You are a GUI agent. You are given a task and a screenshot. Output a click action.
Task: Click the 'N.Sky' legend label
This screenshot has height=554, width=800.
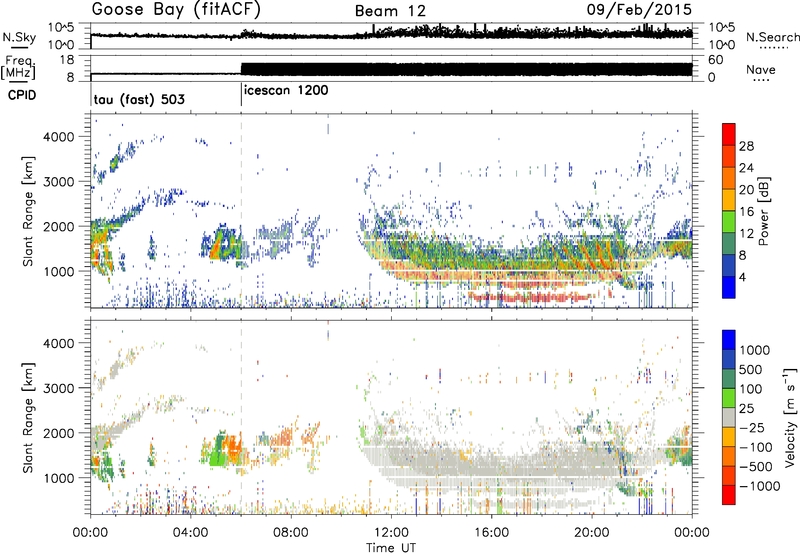pos(19,37)
